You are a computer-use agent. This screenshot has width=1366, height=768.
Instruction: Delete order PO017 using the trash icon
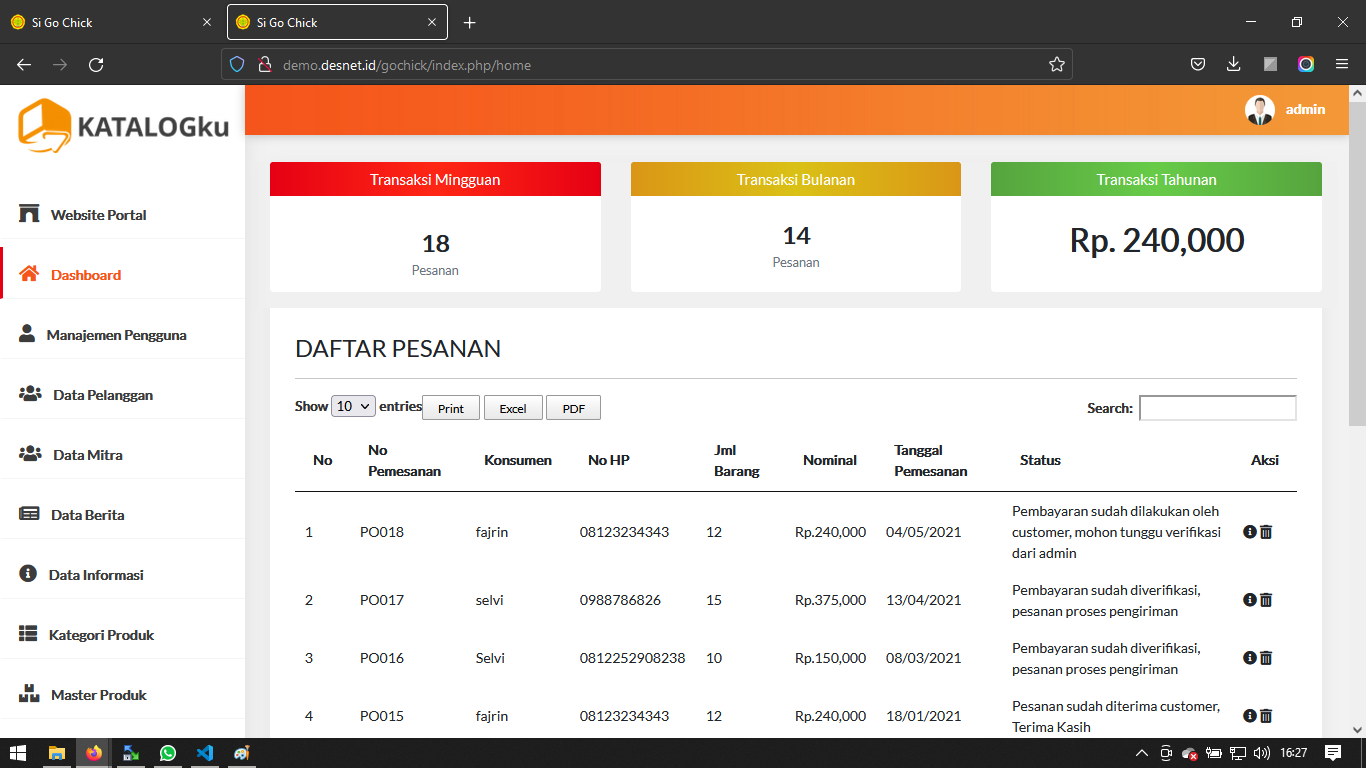tap(1266, 600)
